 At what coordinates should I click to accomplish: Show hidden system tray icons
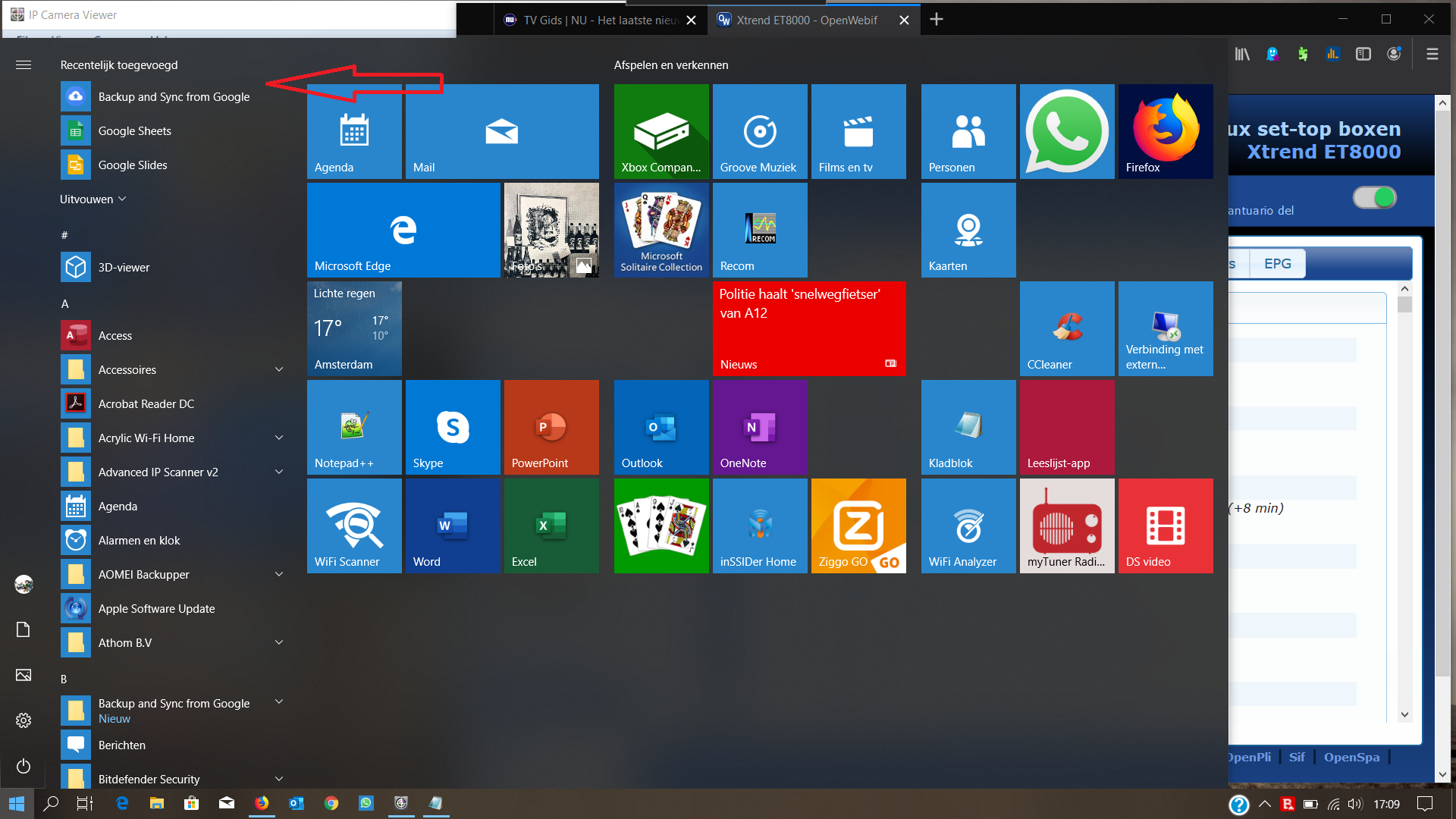(x=1264, y=804)
